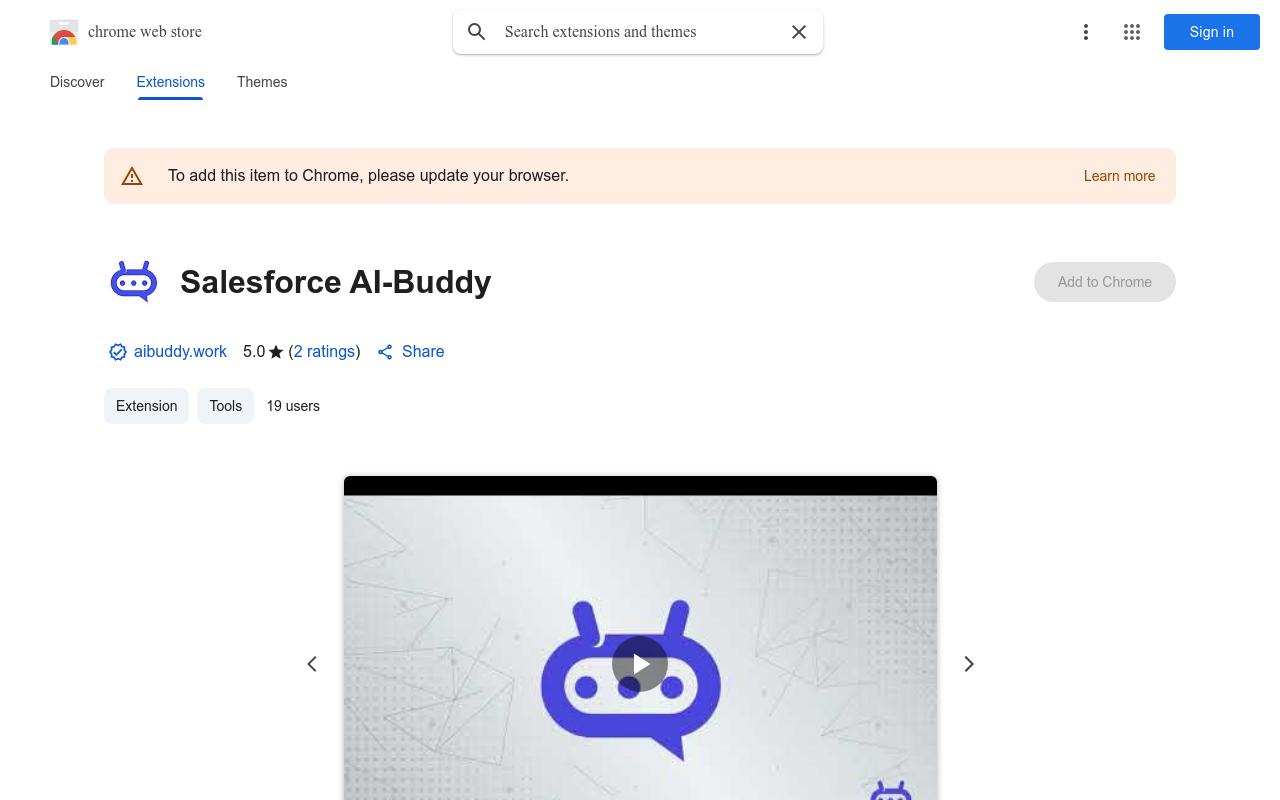Play the promo video
Screen dimensions: 1280x800
point(640,664)
